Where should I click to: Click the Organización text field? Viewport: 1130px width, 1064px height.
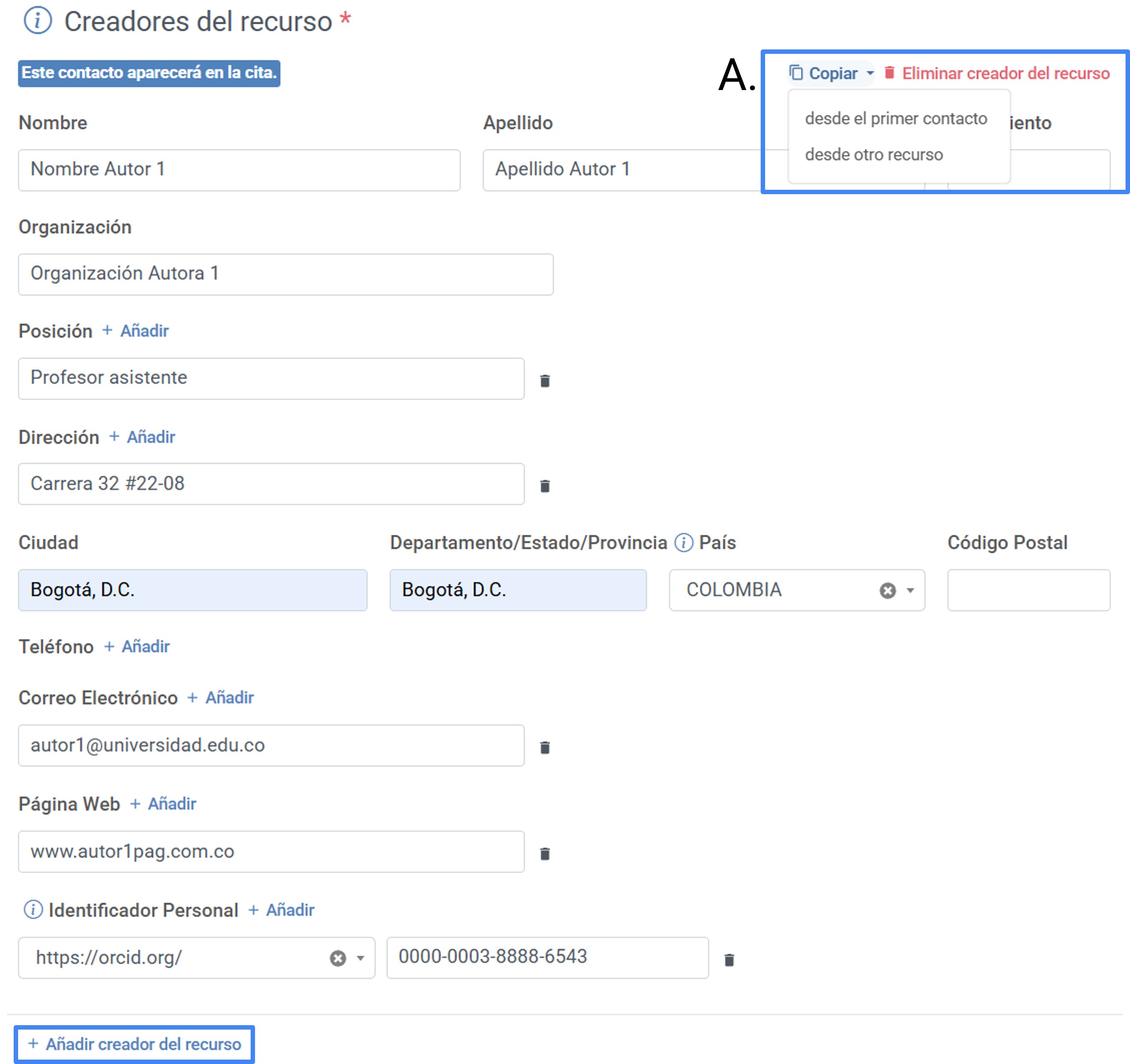285,274
